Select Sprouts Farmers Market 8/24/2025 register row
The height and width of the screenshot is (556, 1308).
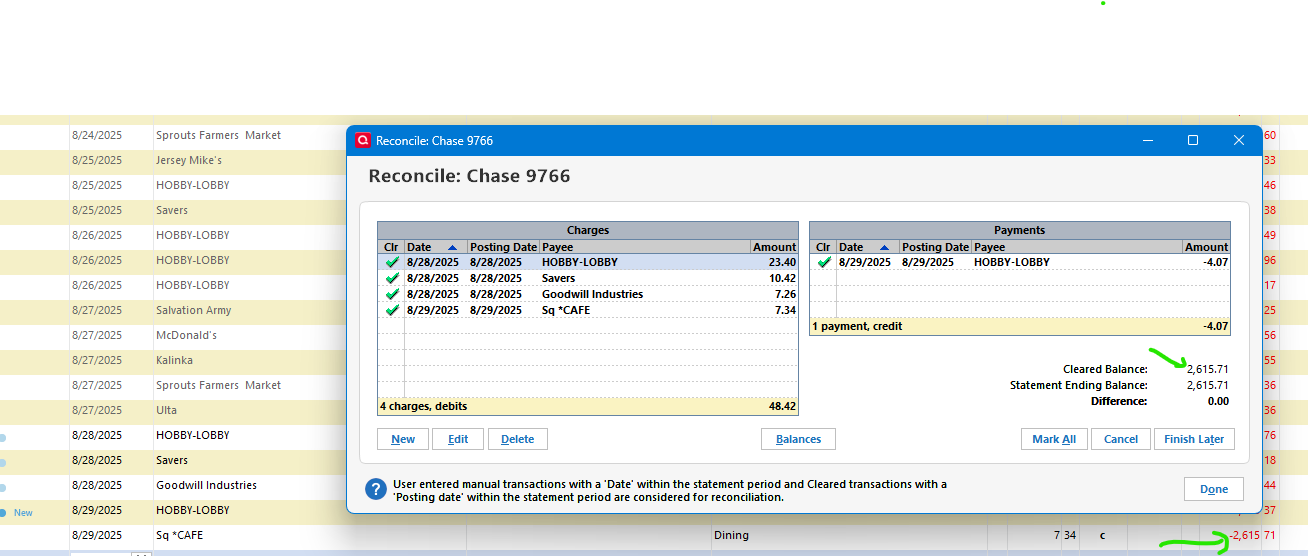click(x=173, y=135)
